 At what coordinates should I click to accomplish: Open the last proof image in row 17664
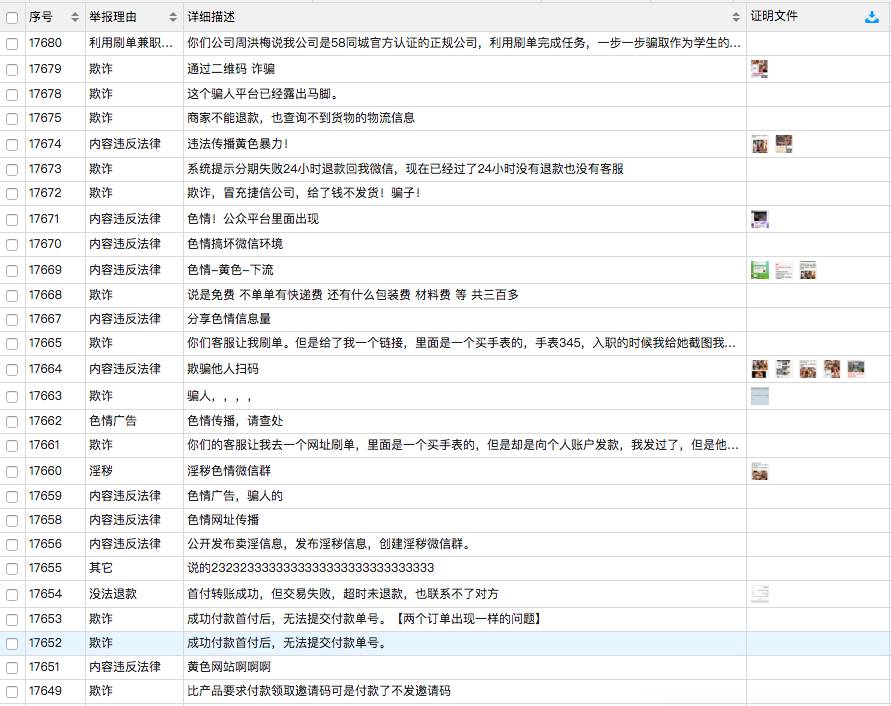coord(856,369)
